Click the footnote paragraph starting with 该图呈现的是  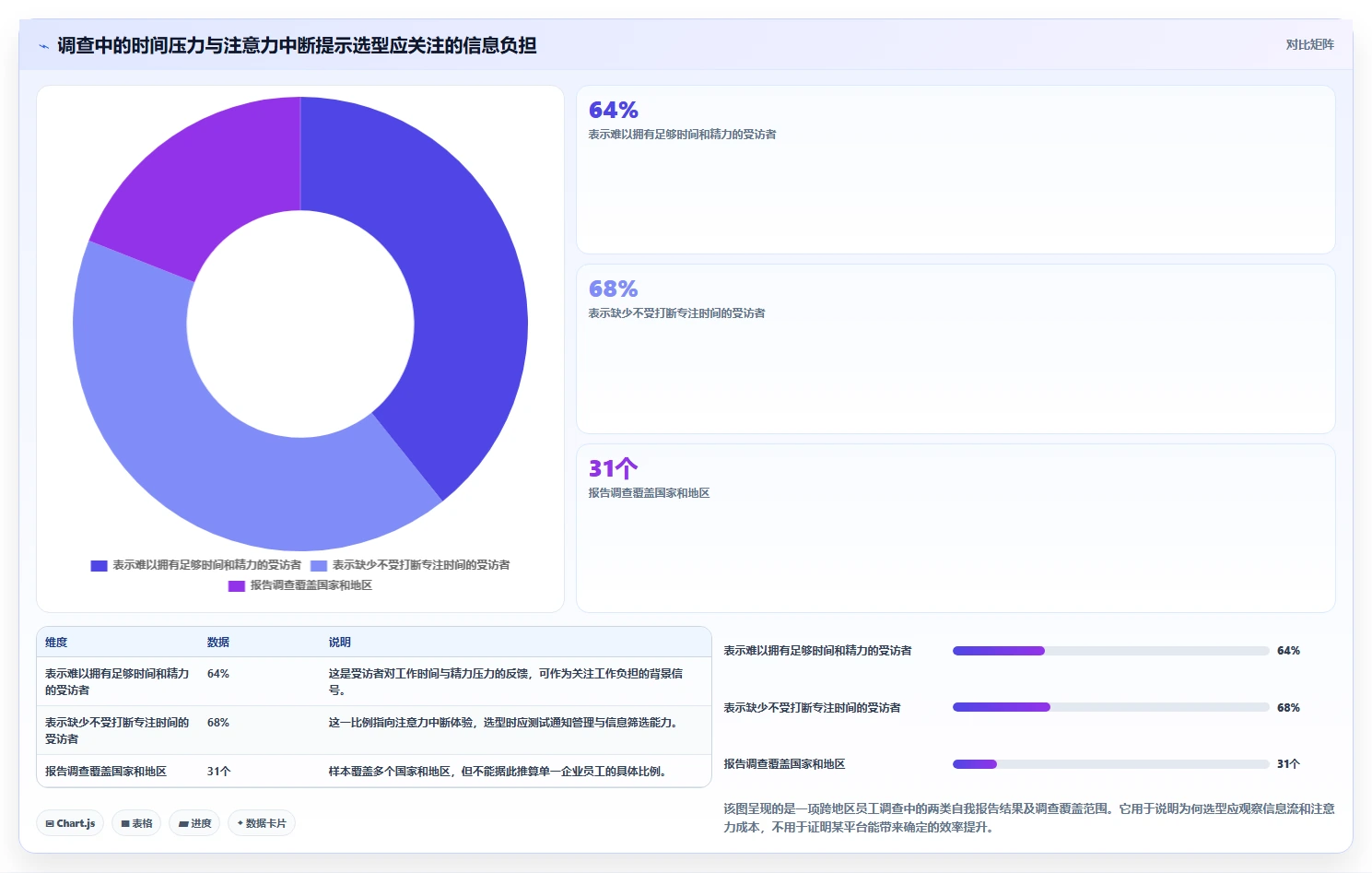tap(1029, 818)
